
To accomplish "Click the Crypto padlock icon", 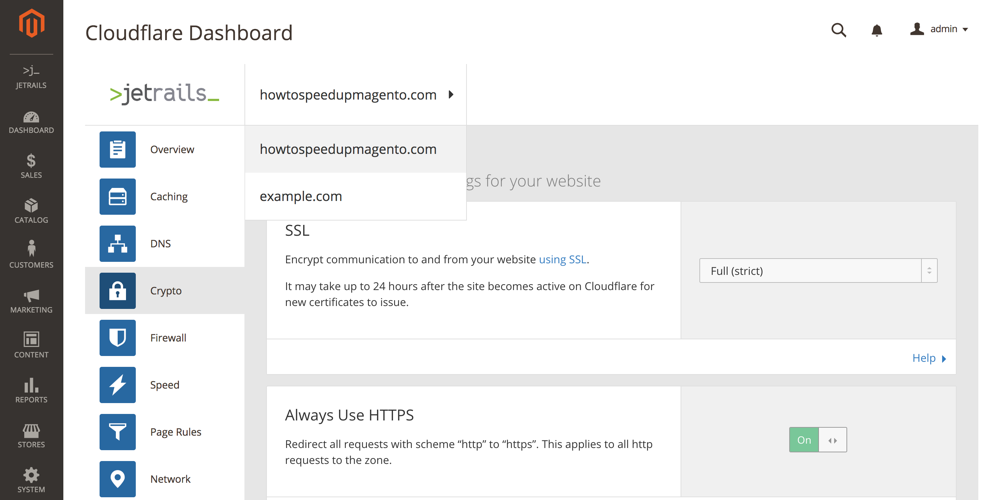I will [117, 291].
